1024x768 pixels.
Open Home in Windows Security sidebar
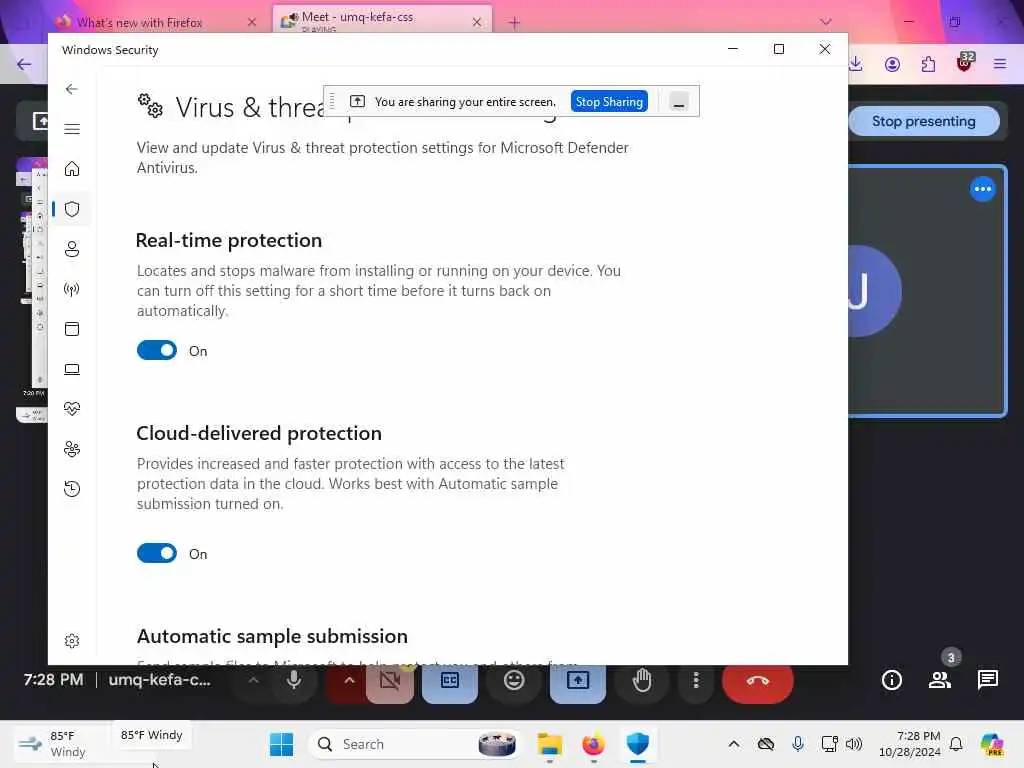(72, 169)
